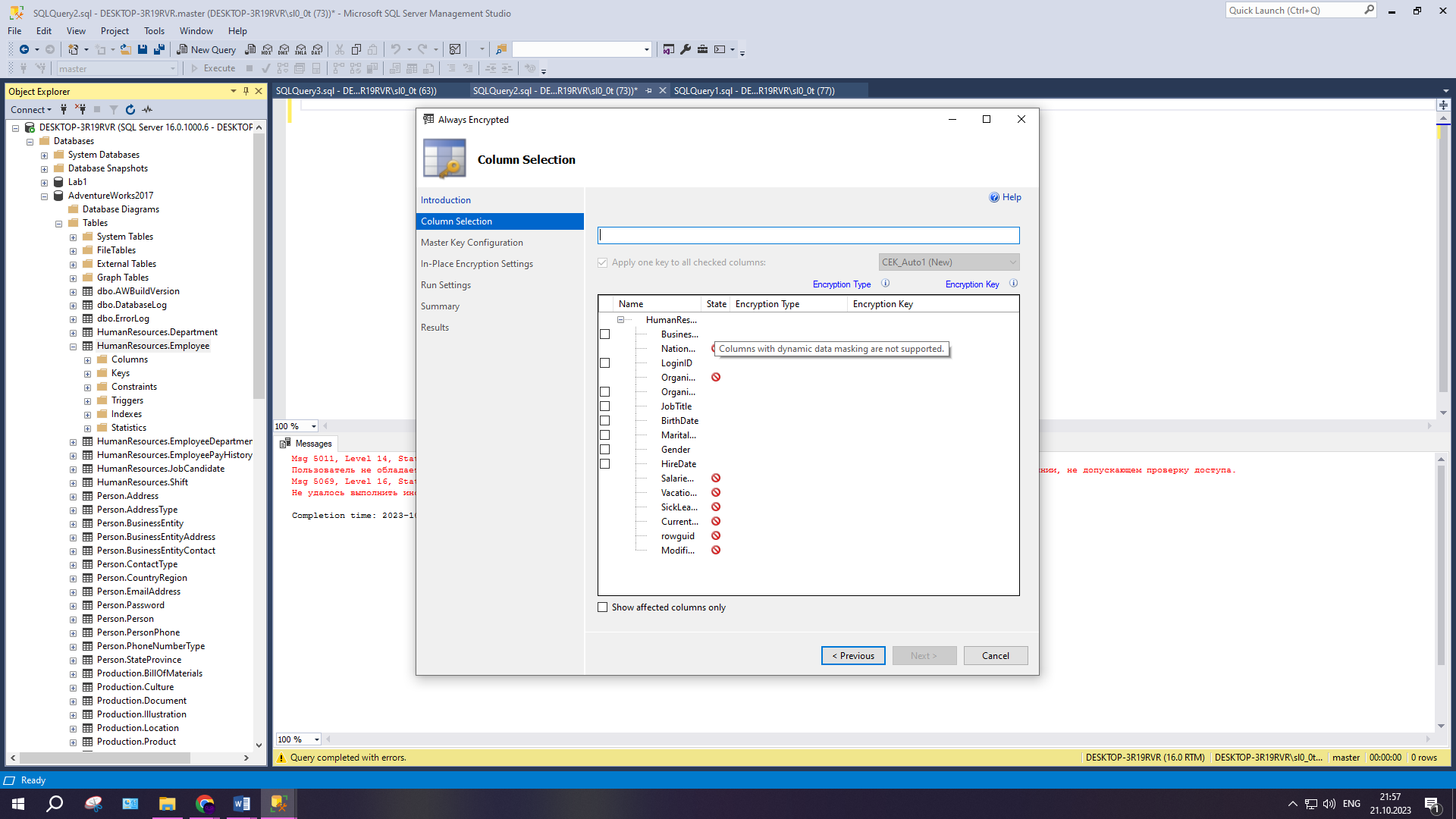Check the Marital... column checkbox
Viewport: 1456px width, 819px height.
[604, 435]
